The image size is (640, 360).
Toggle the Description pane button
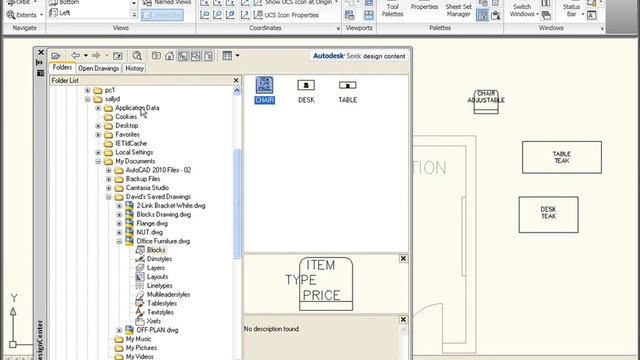209,56
